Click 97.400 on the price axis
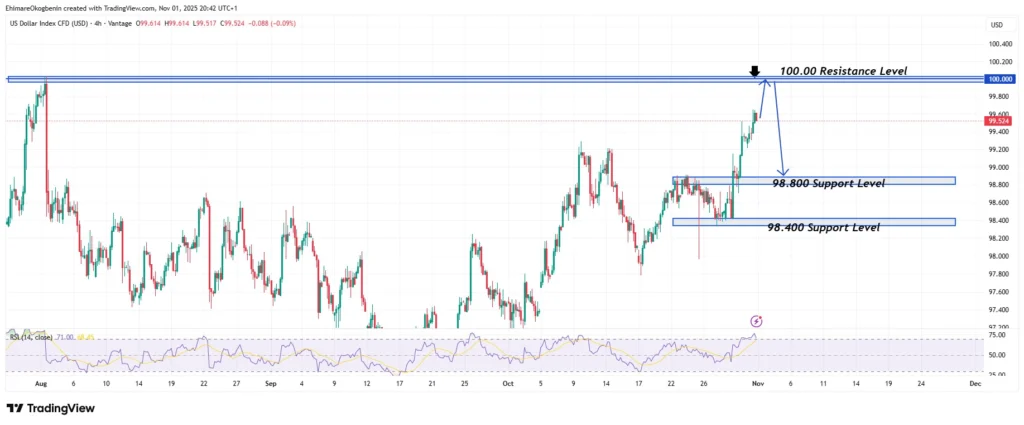 click(997, 309)
